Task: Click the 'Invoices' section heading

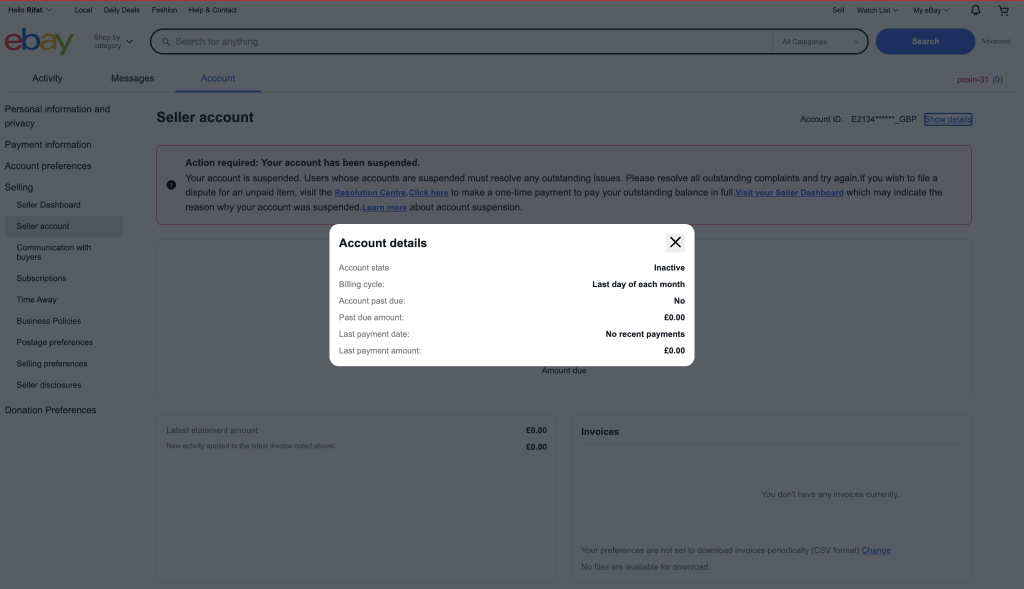Action: point(600,432)
